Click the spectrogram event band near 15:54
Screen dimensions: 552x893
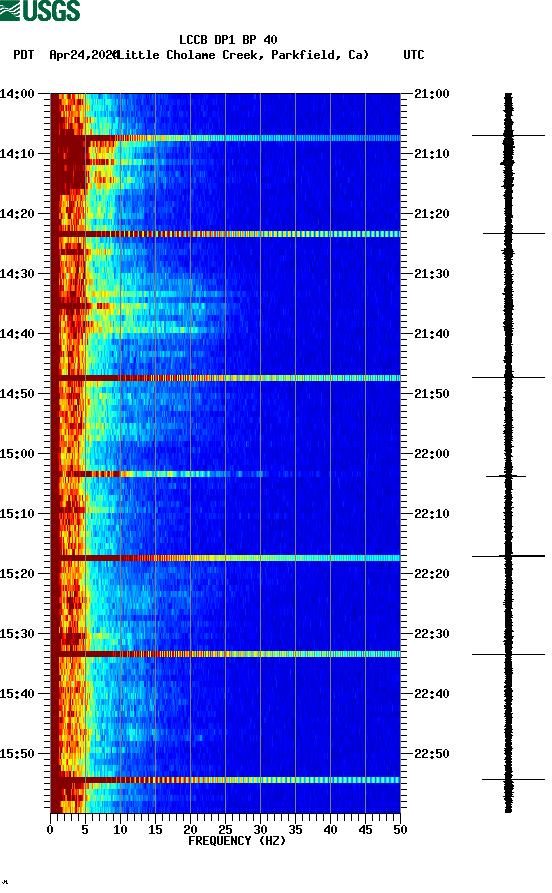(225, 780)
